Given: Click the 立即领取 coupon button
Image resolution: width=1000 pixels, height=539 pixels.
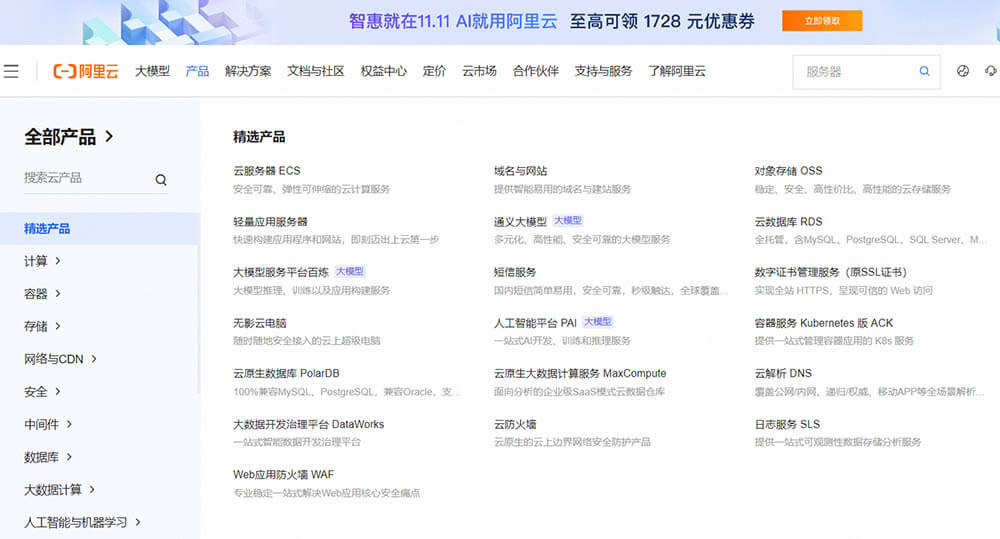Looking at the screenshot, I should pos(822,21).
